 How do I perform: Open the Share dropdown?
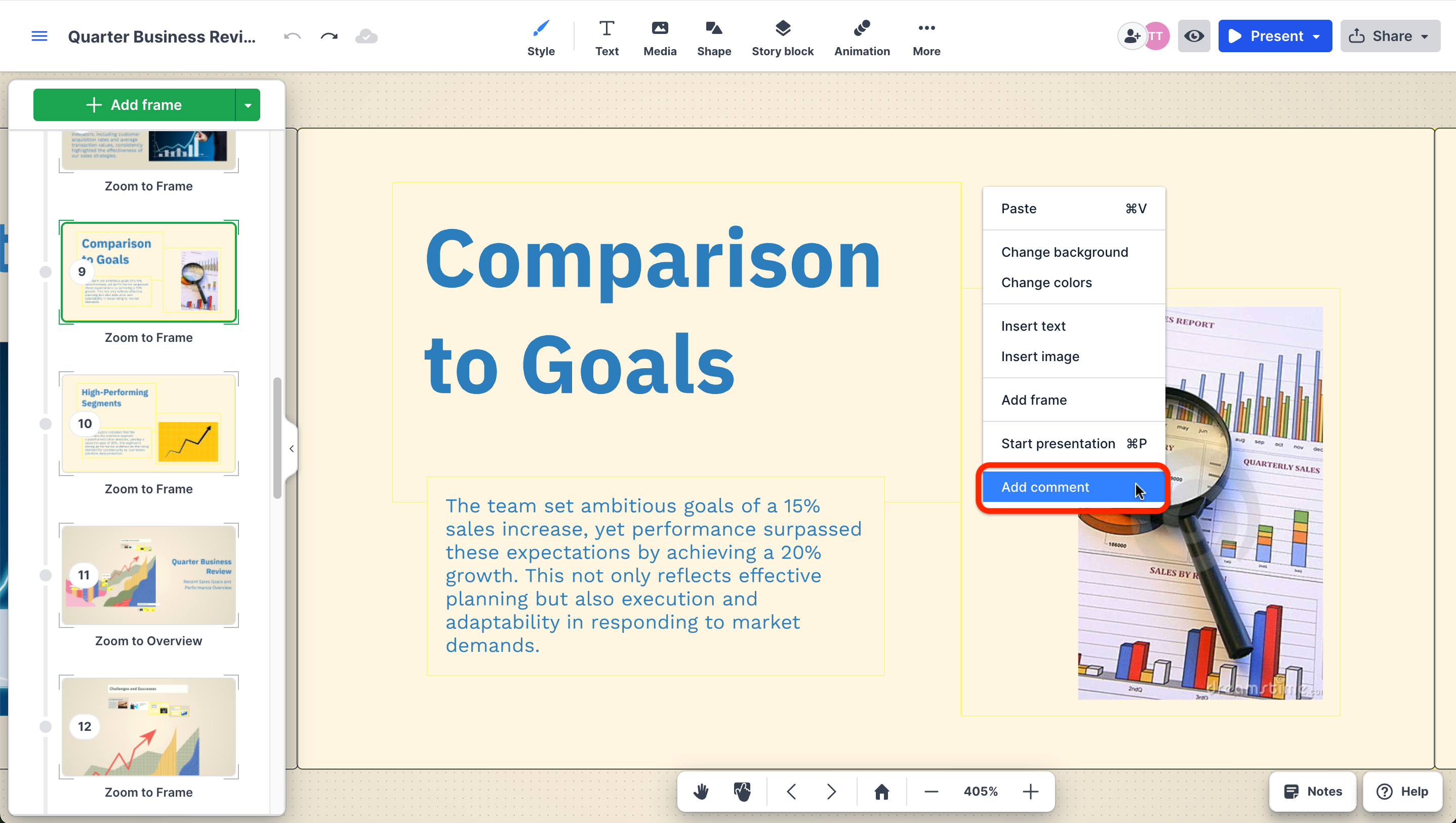pos(1390,36)
